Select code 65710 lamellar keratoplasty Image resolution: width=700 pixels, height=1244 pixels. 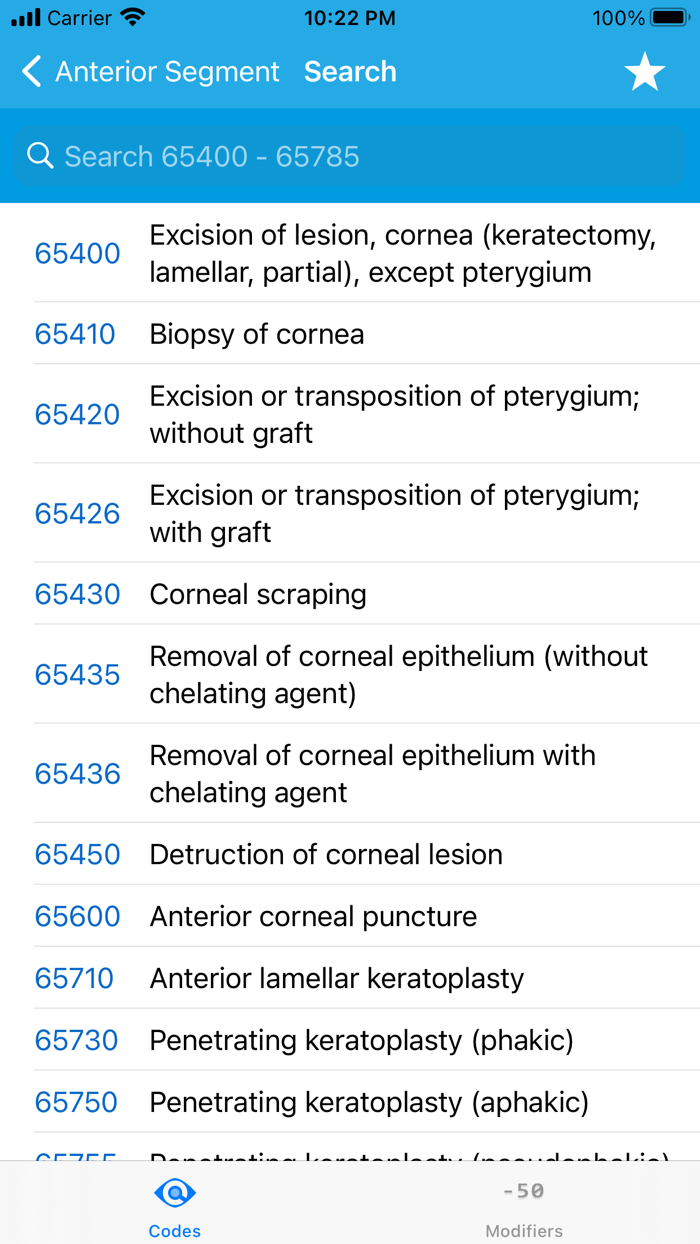tap(350, 978)
